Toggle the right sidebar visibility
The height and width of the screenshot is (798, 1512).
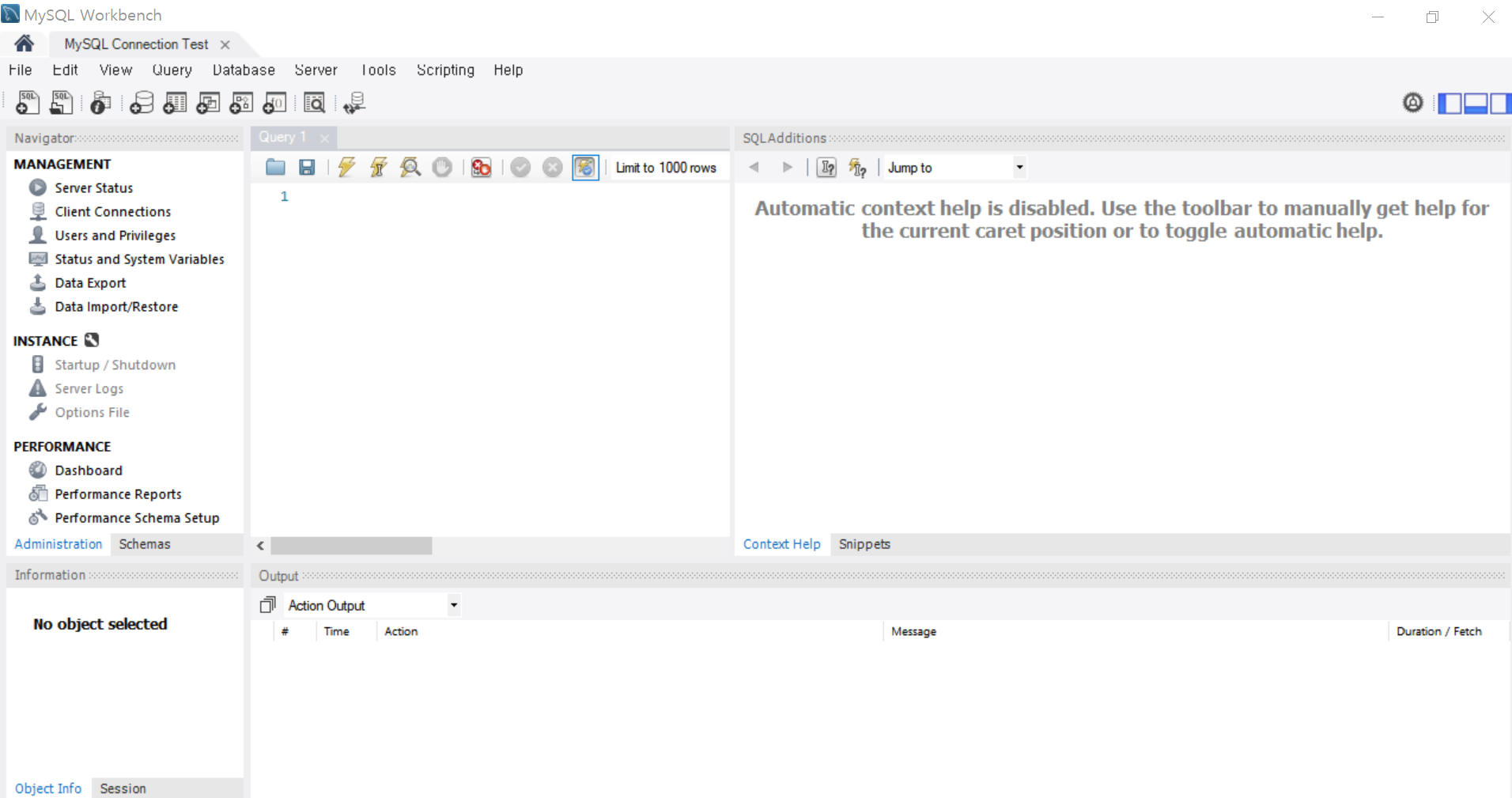pos(1500,103)
